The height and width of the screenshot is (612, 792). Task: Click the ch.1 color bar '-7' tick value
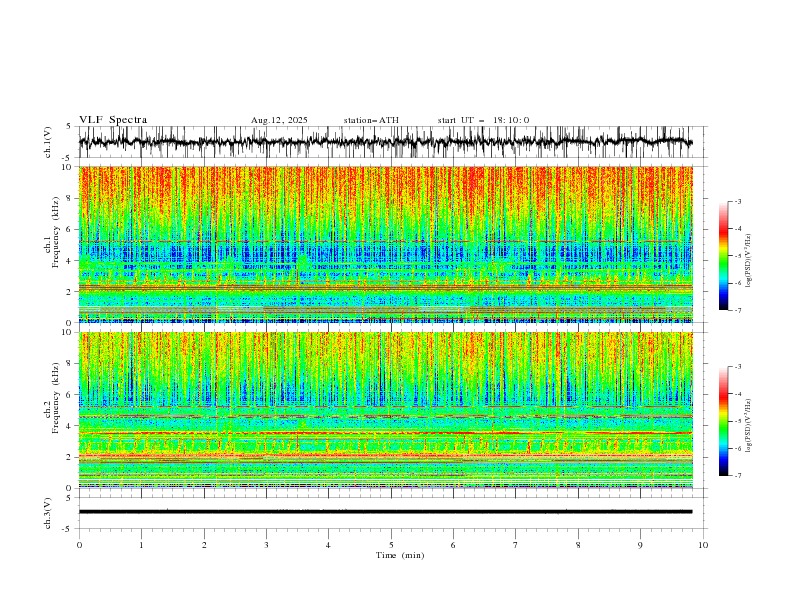coord(738,310)
